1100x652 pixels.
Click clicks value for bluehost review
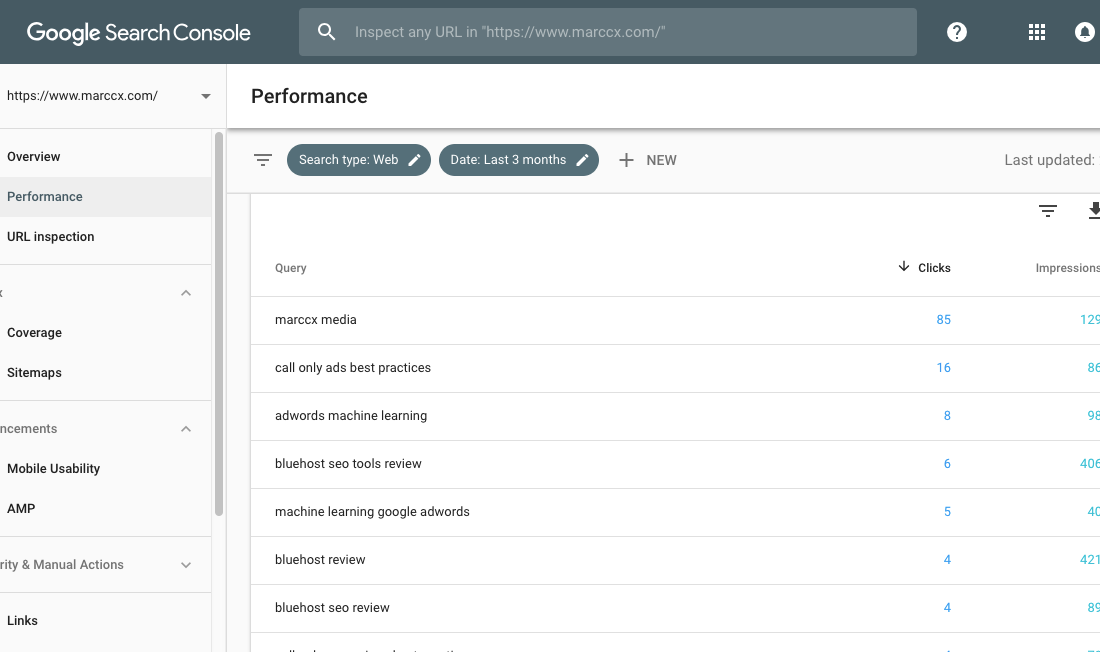tap(947, 560)
